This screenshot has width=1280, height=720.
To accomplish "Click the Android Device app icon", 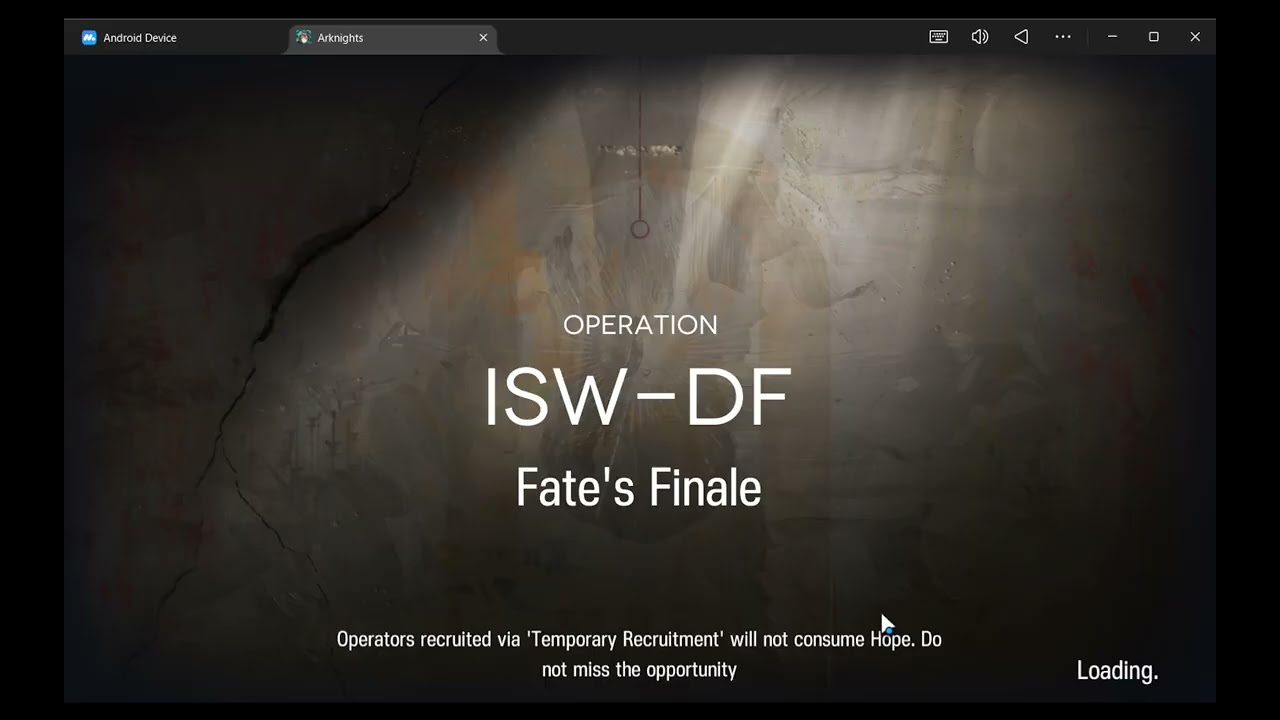I will point(89,38).
